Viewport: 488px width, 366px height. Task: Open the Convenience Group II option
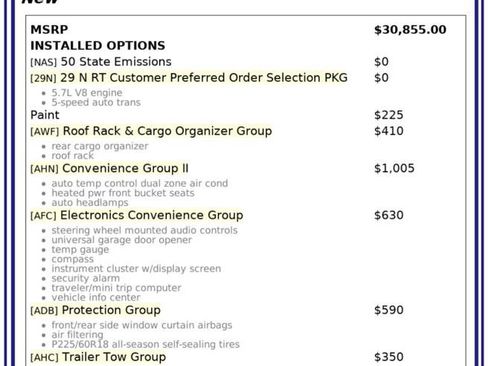tap(125, 168)
